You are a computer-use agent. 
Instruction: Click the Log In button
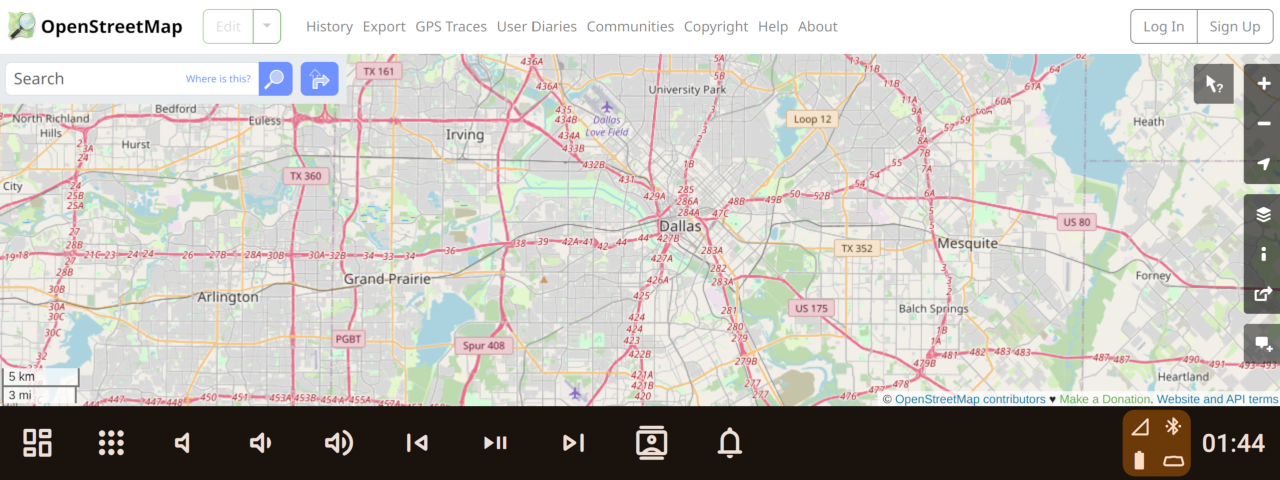coord(1164,27)
